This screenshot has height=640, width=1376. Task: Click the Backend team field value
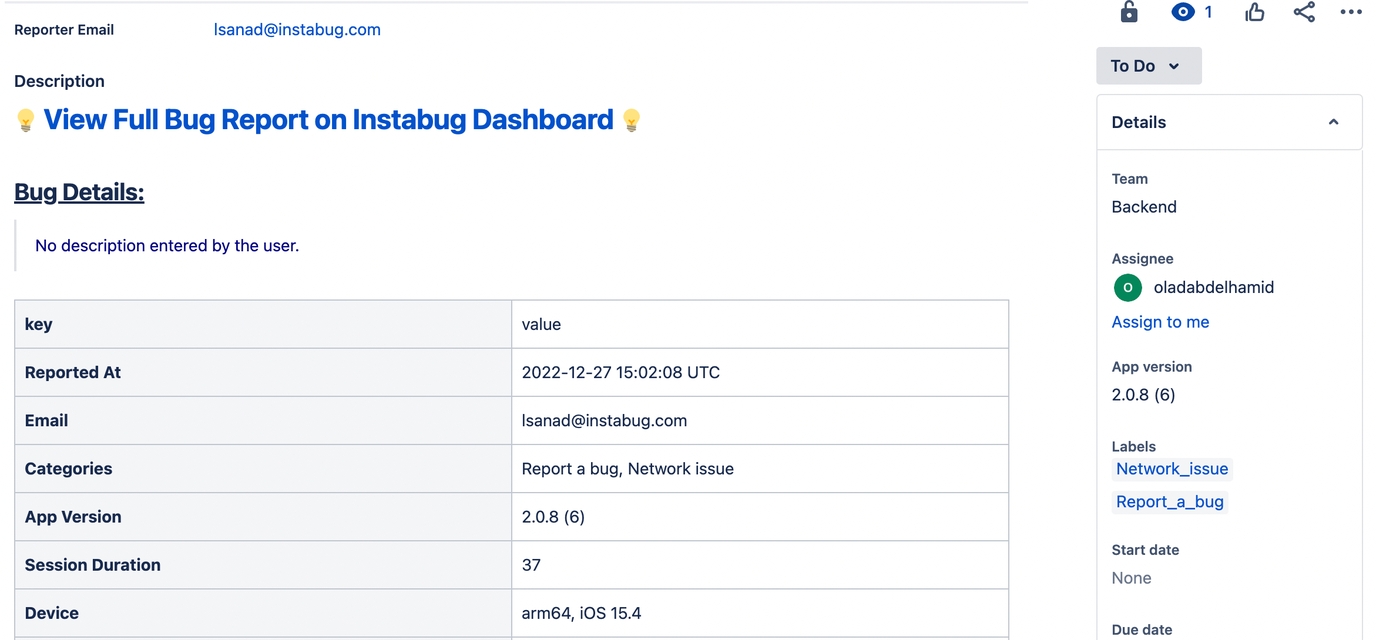point(1144,207)
